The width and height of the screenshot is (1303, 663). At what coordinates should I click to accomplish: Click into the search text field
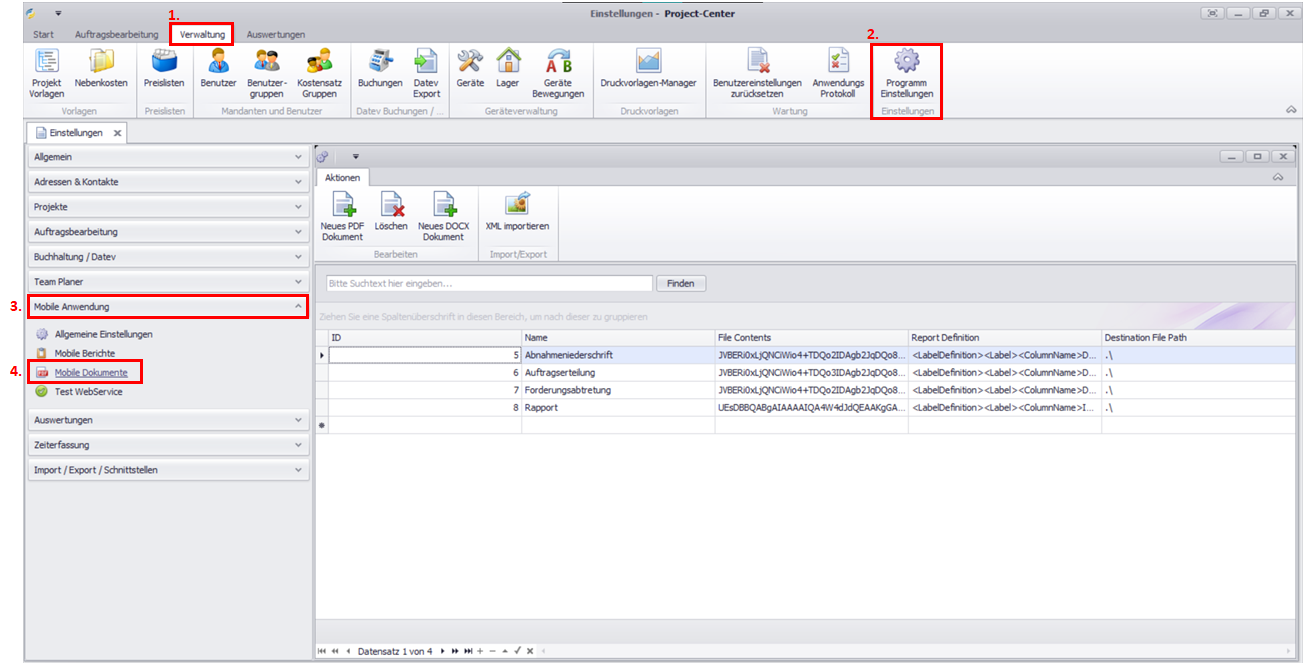coord(489,284)
